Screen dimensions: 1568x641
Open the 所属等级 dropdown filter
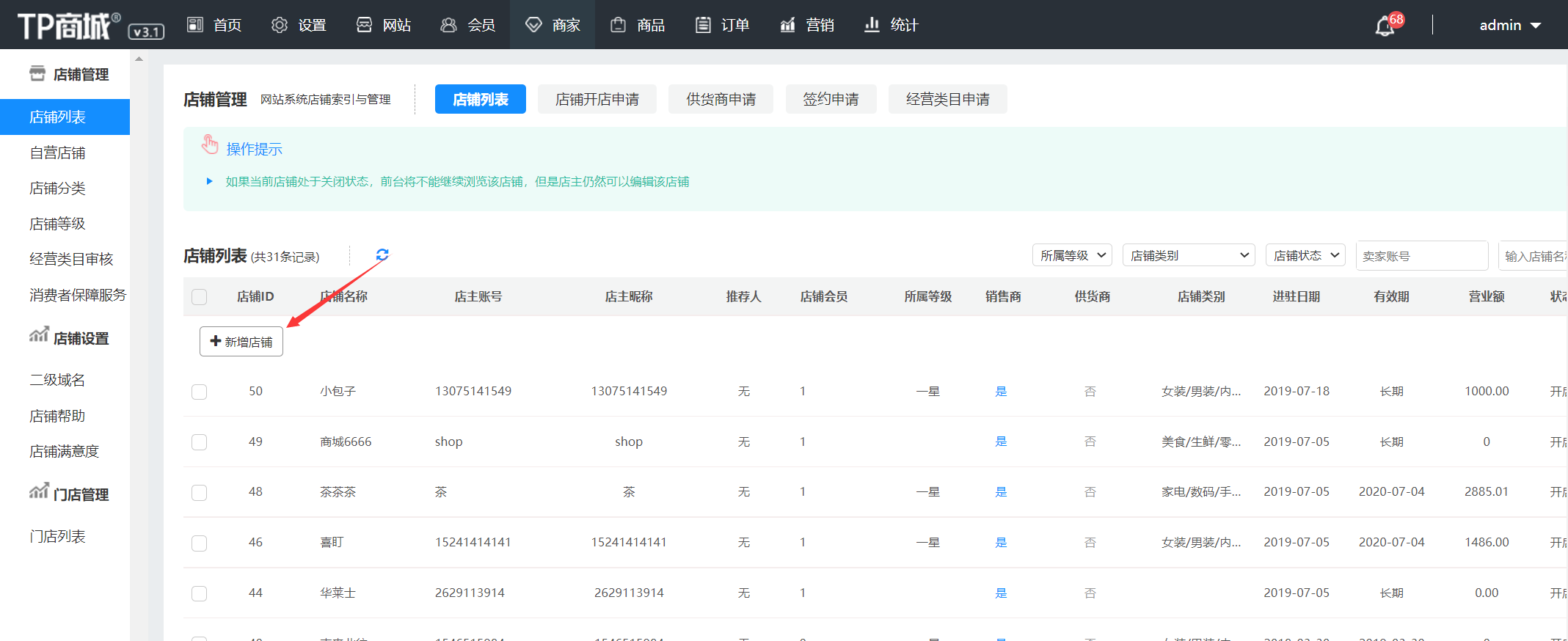click(x=1072, y=255)
